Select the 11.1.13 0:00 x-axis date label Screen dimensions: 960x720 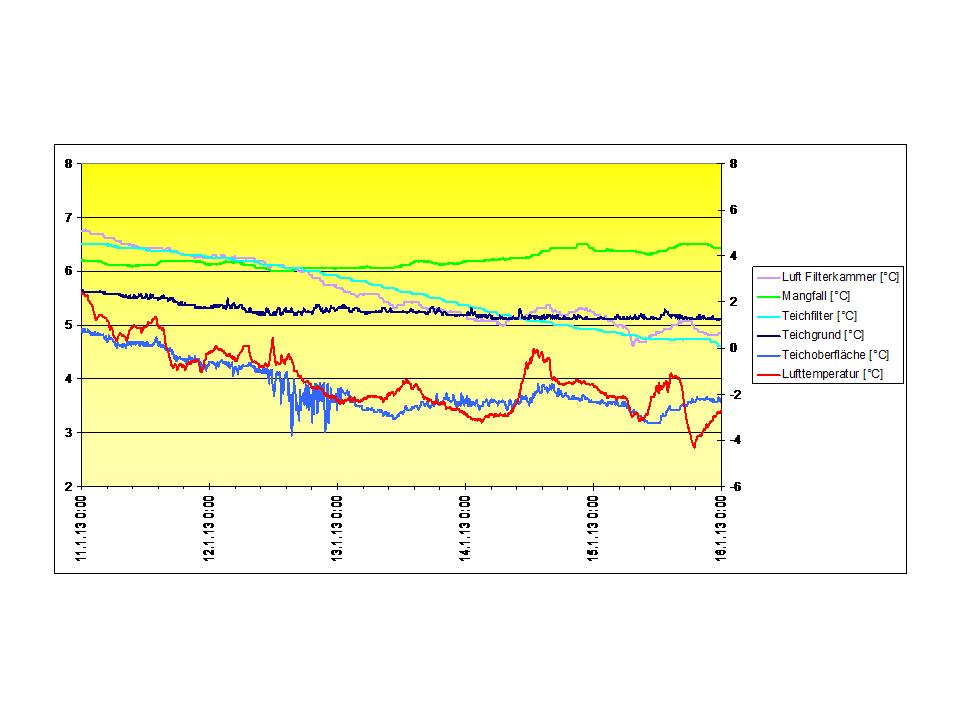[82, 528]
